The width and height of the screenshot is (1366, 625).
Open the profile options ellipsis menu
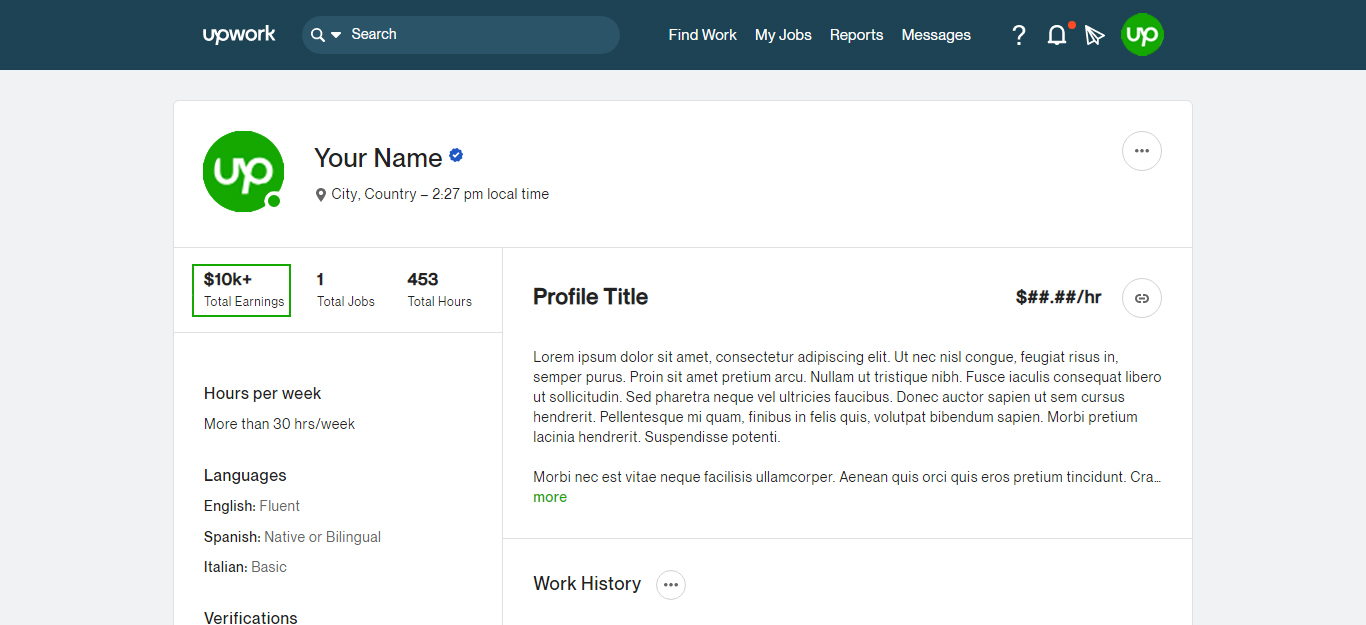click(1142, 151)
